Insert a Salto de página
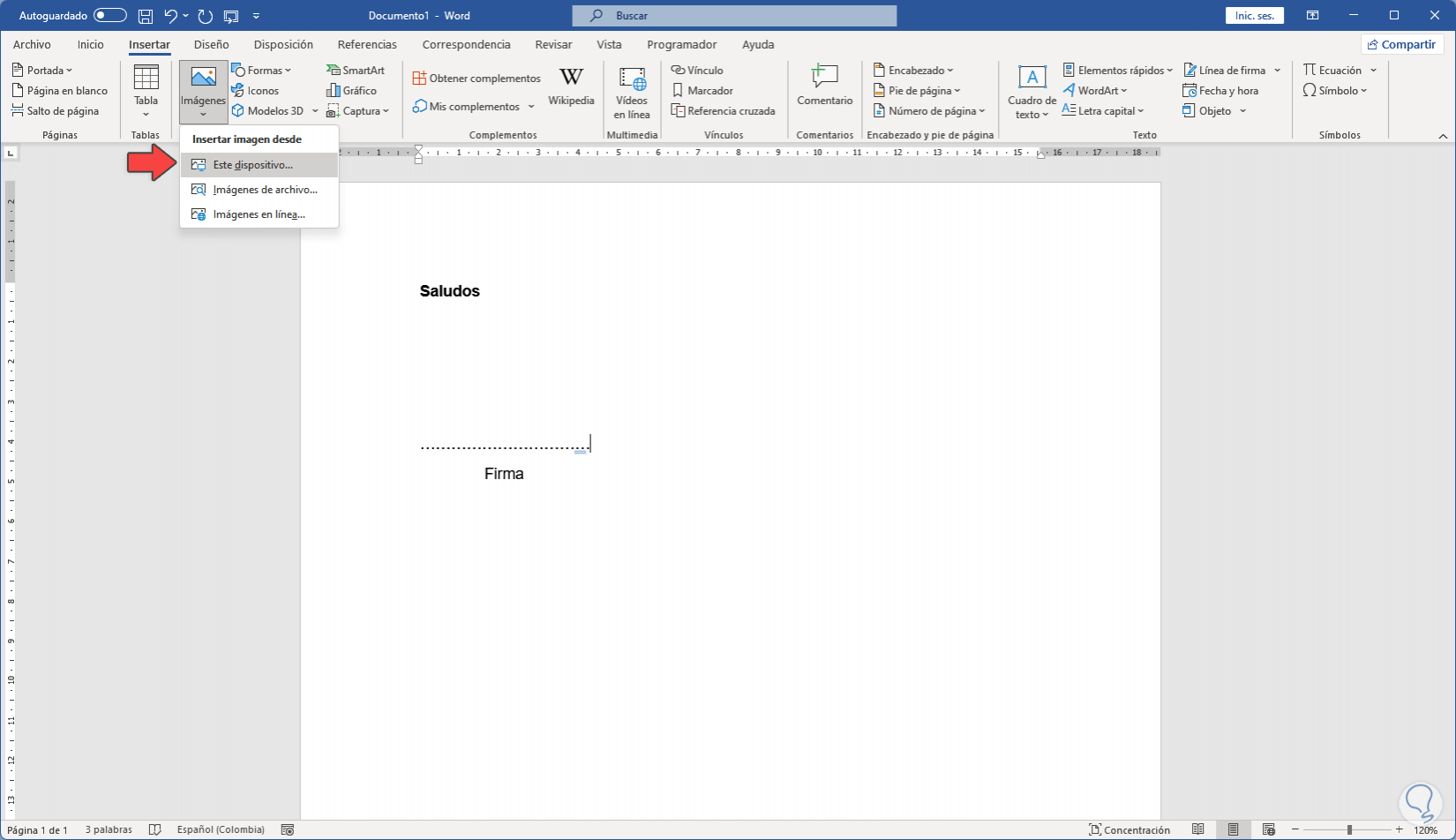Viewport: 1456px width, 840px height. coord(56,111)
